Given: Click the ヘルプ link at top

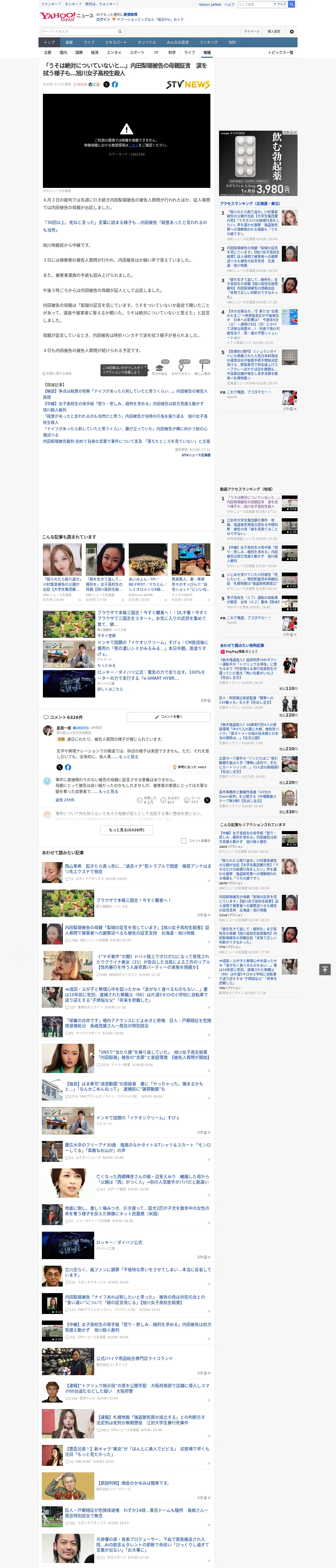Looking at the screenshot, I should tap(229, 4).
